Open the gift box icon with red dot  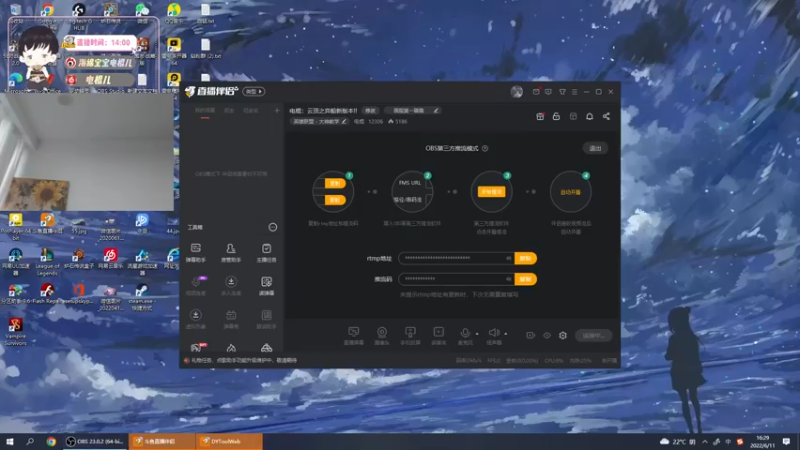tap(540, 116)
